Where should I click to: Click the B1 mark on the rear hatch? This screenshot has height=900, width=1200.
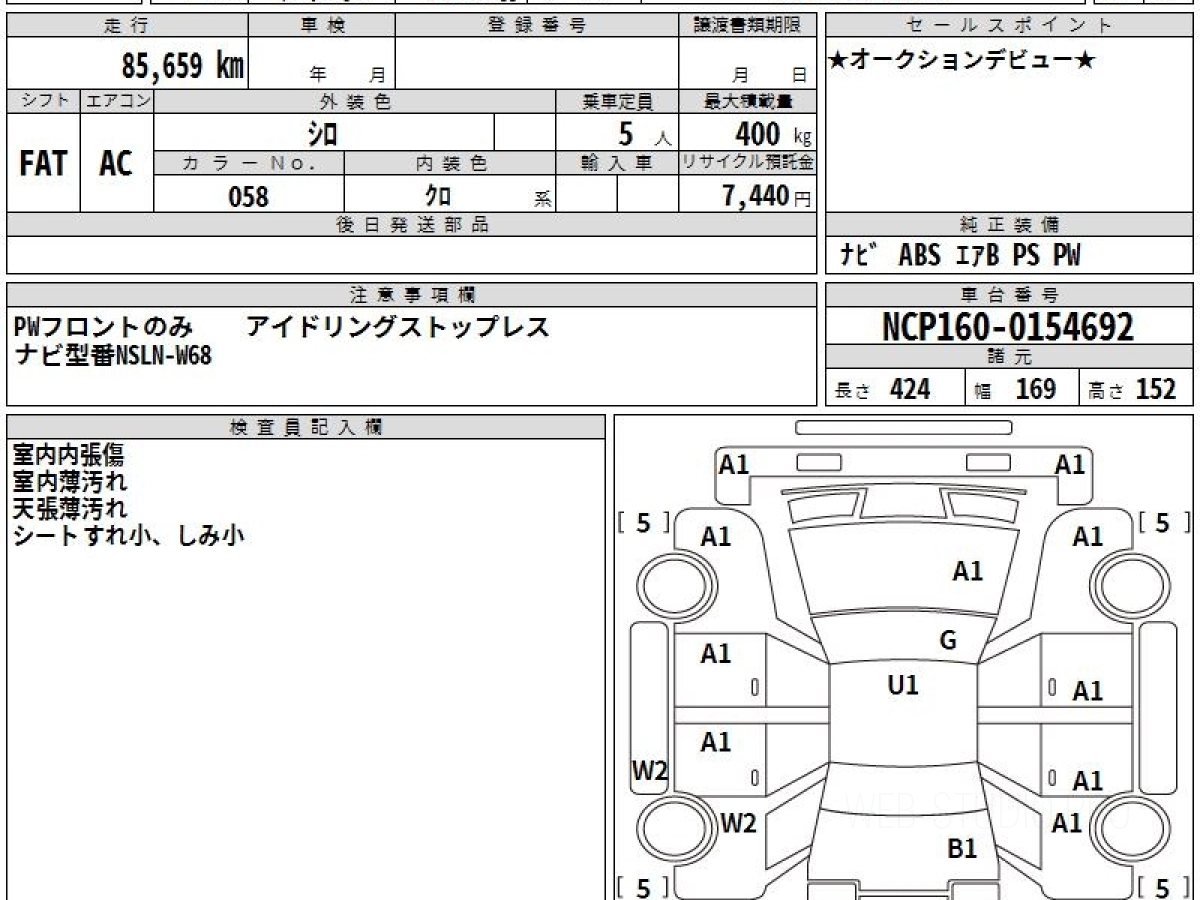961,850
